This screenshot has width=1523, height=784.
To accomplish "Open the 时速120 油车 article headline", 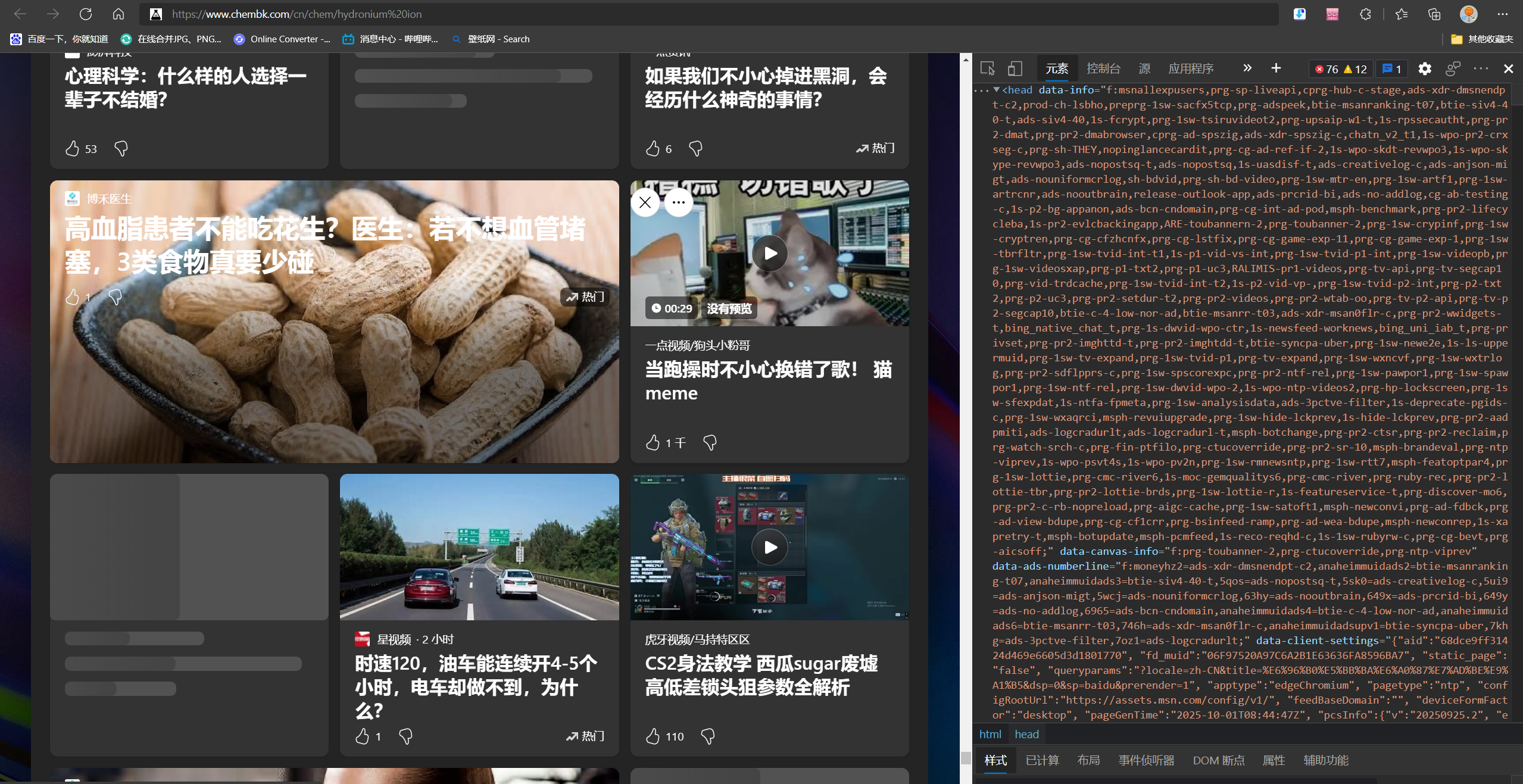I will (476, 687).
